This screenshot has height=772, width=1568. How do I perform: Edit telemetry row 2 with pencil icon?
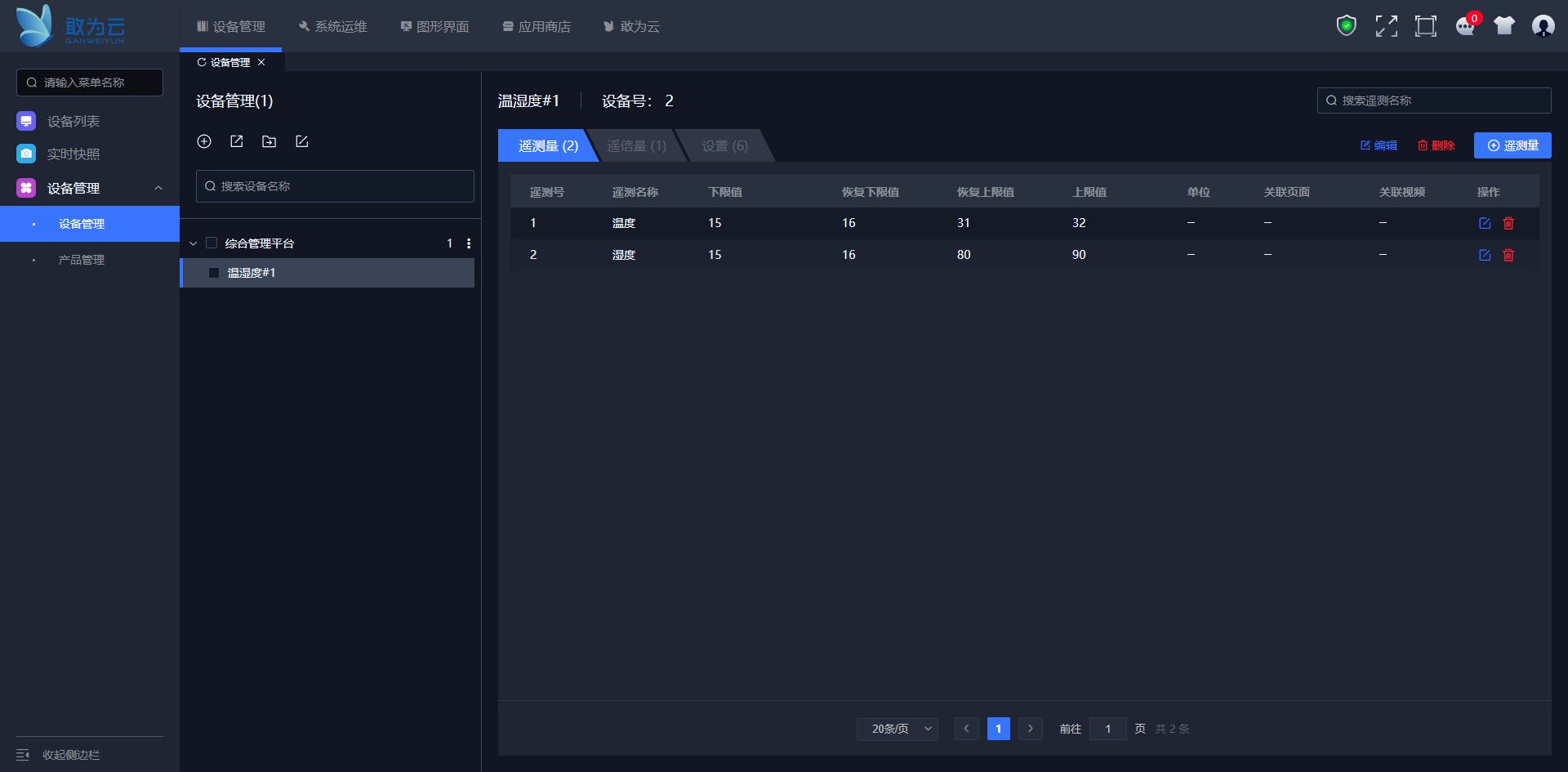(1485, 255)
